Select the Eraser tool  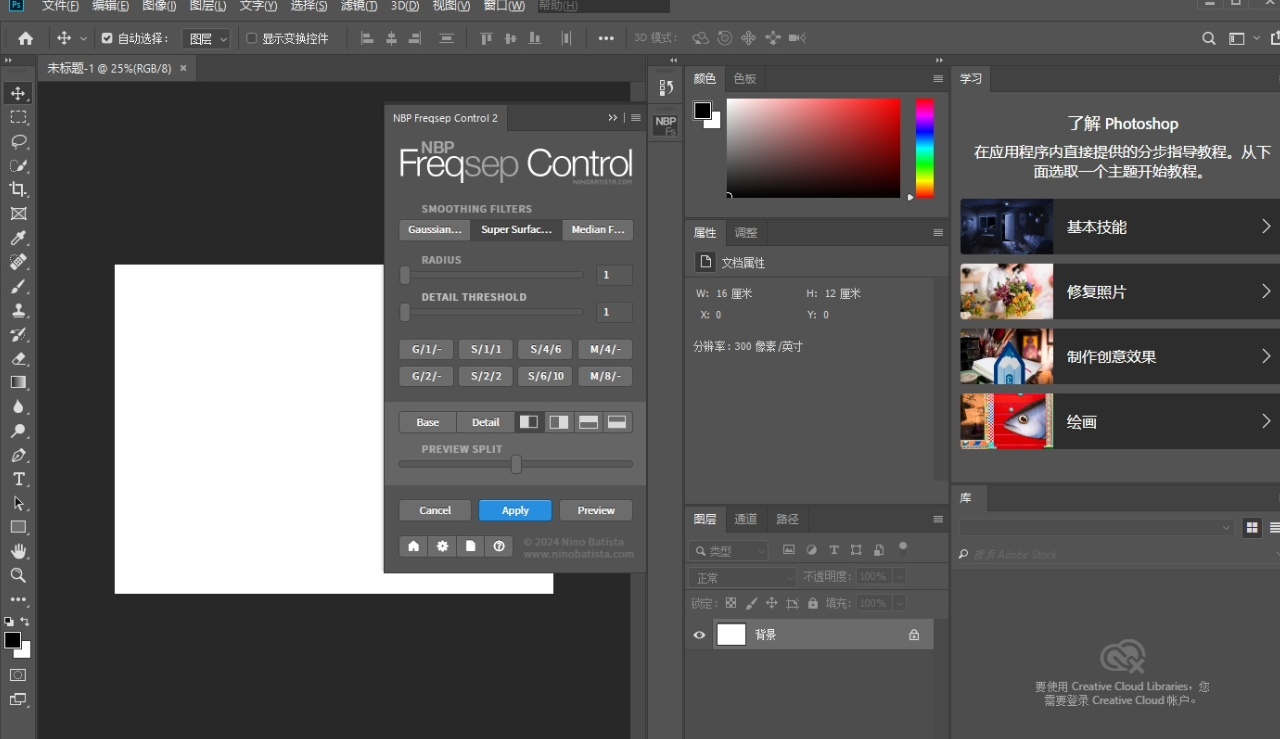coord(18,358)
